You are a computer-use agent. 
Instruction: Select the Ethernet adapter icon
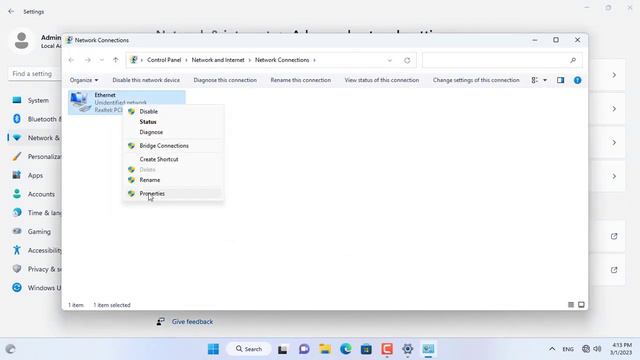(x=80, y=102)
